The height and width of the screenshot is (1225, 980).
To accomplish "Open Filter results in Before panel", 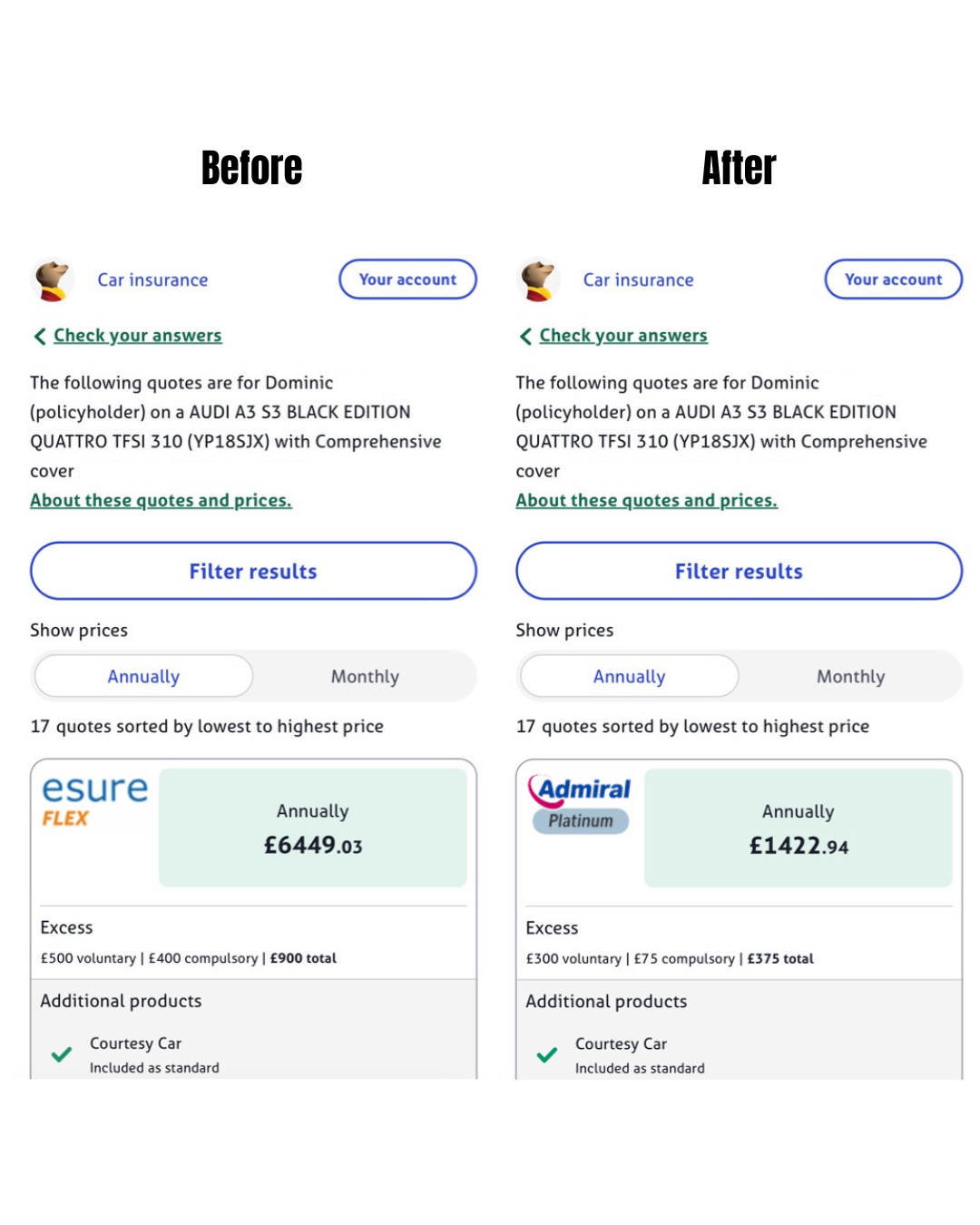I will pos(253,572).
